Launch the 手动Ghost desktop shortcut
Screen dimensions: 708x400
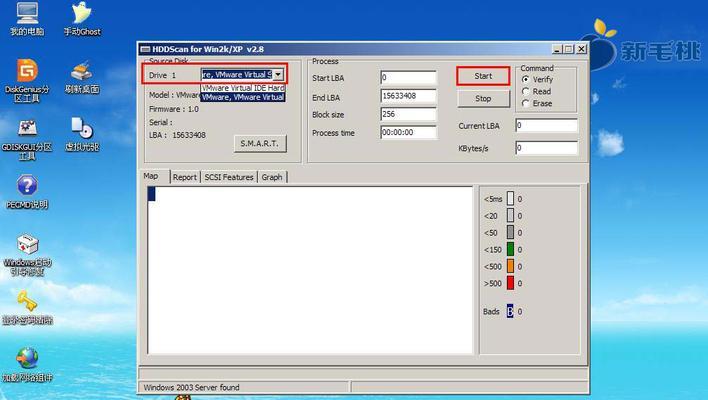click(82, 18)
